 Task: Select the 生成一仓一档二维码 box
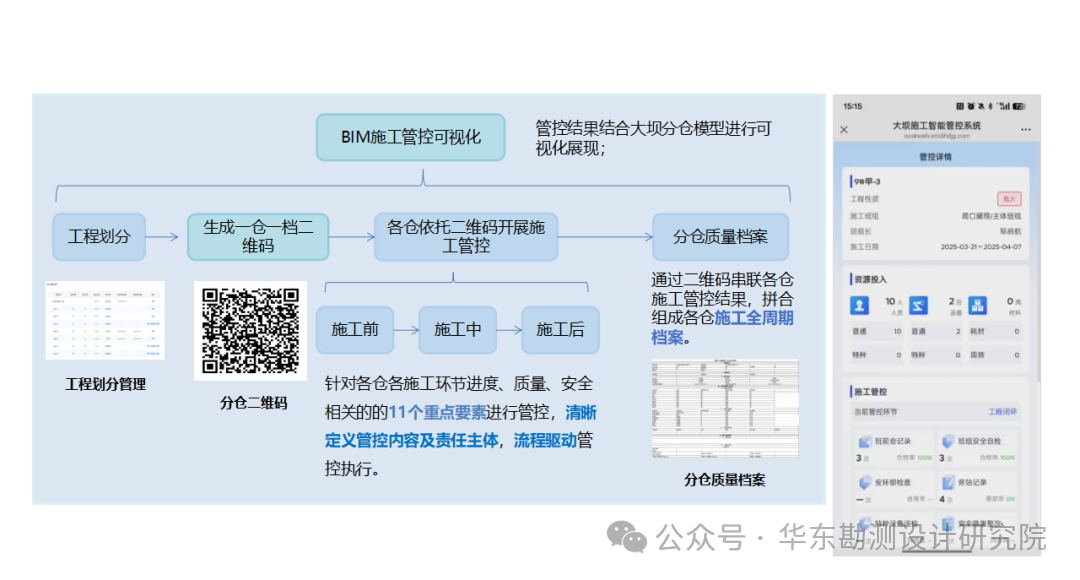pos(258,237)
